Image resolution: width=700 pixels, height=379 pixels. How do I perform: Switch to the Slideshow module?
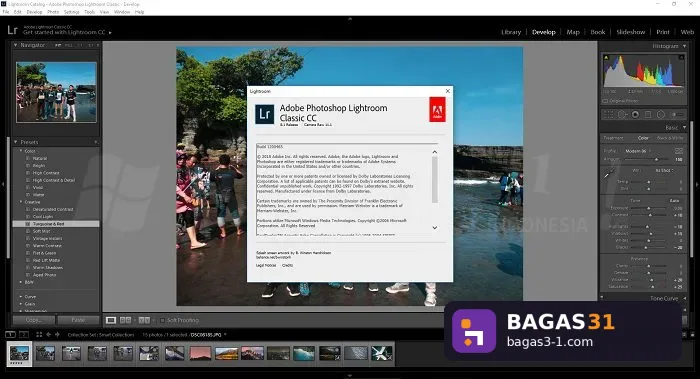630,32
